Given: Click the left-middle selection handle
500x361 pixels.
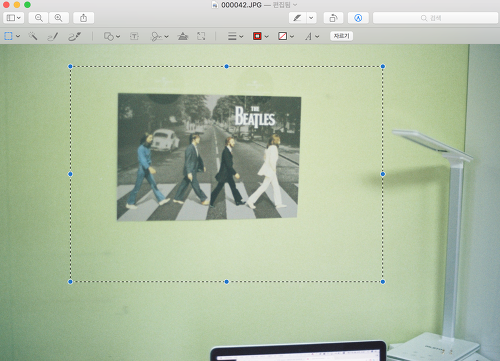Looking at the screenshot, I should 70,174.
